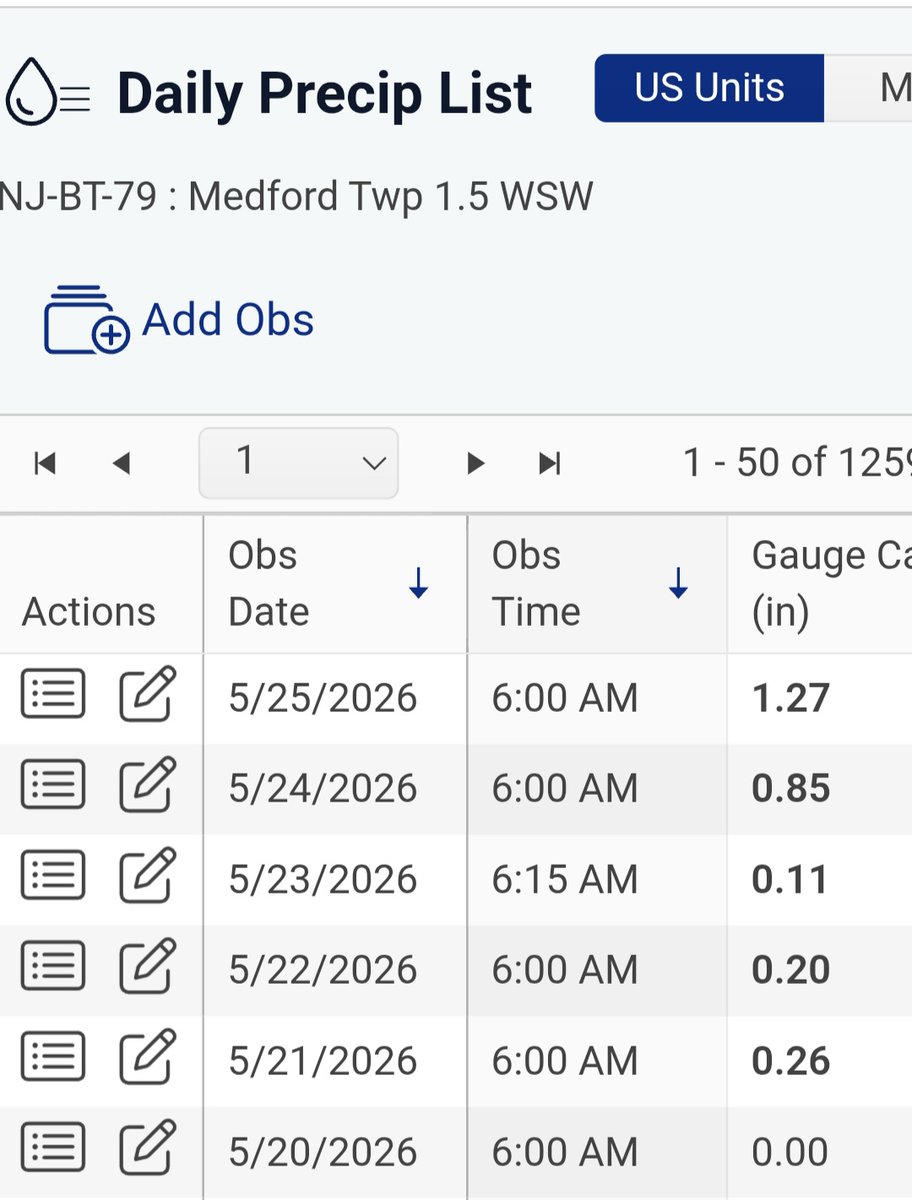Click gauge value 1.27
The width and height of the screenshot is (912, 1200).
[791, 698]
